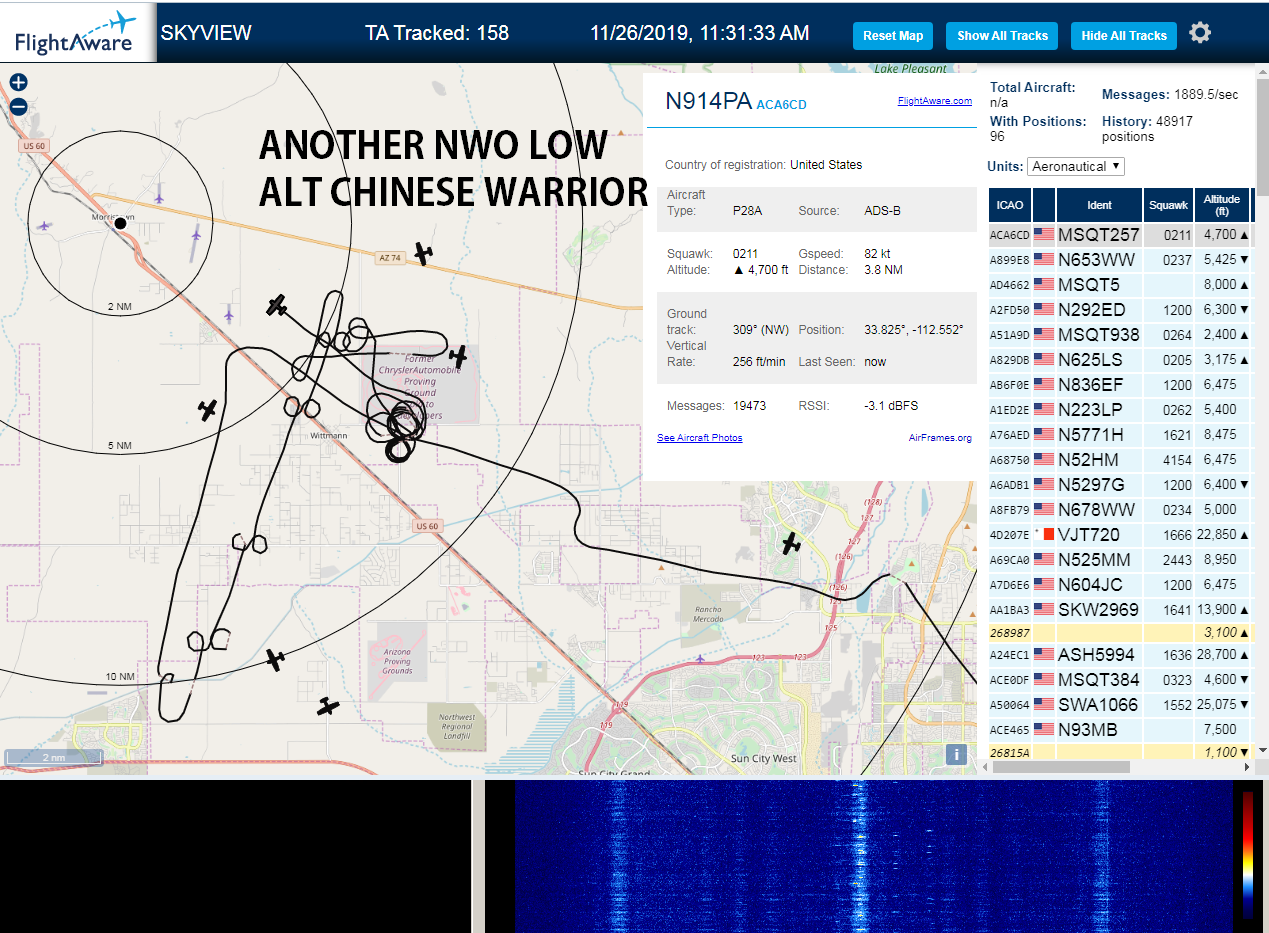Click the vertical scrollbar down arrow
1269x933 pixels.
click(1262, 751)
